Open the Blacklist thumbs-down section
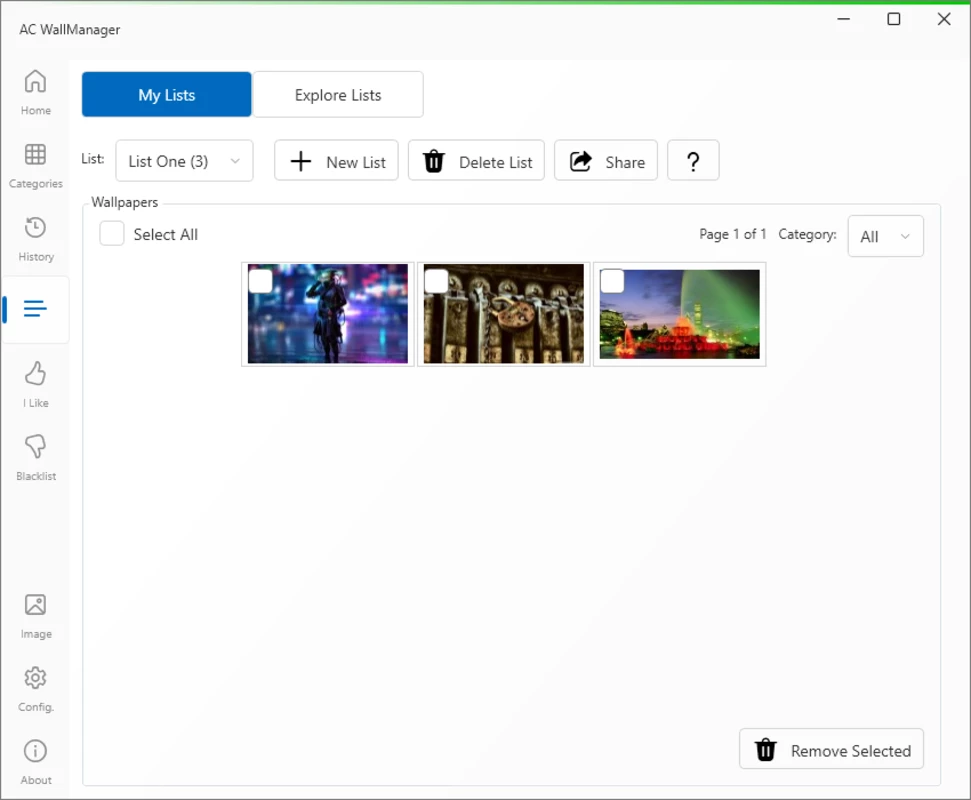The height and width of the screenshot is (800, 971). pyautogui.click(x=35, y=458)
